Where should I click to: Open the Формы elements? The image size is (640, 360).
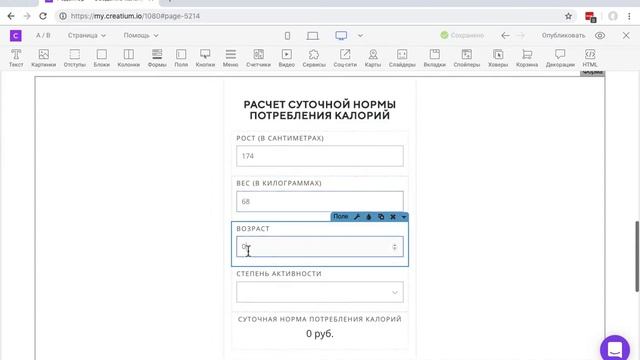[x=157, y=58]
